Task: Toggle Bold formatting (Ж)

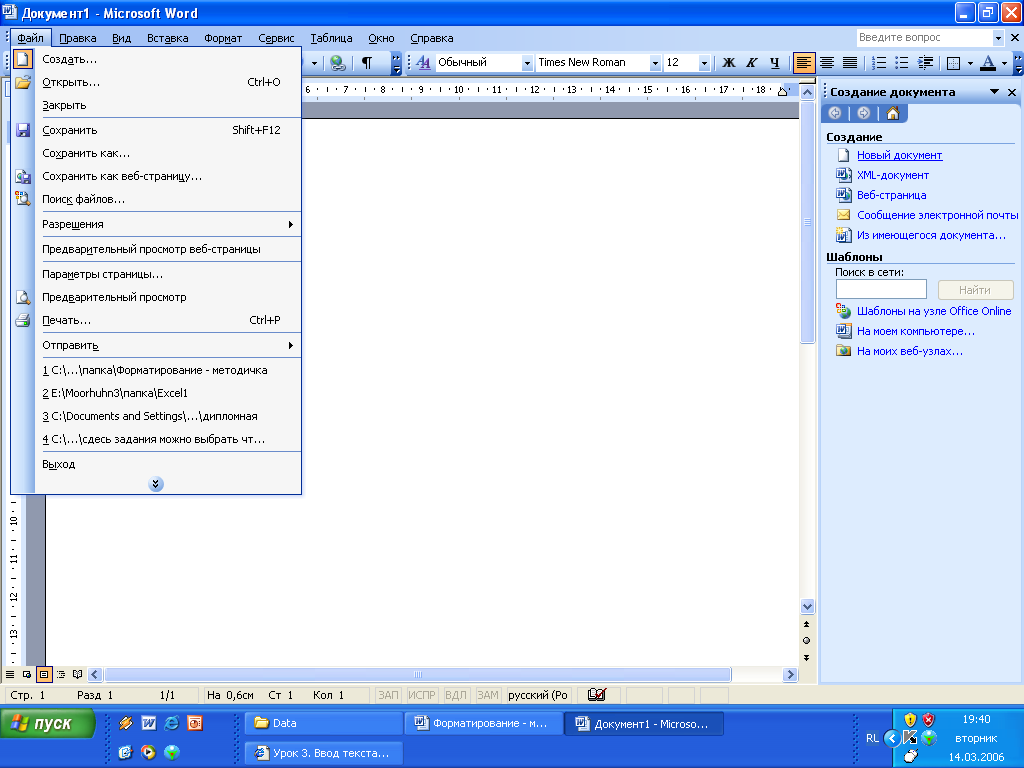Action: (x=729, y=63)
